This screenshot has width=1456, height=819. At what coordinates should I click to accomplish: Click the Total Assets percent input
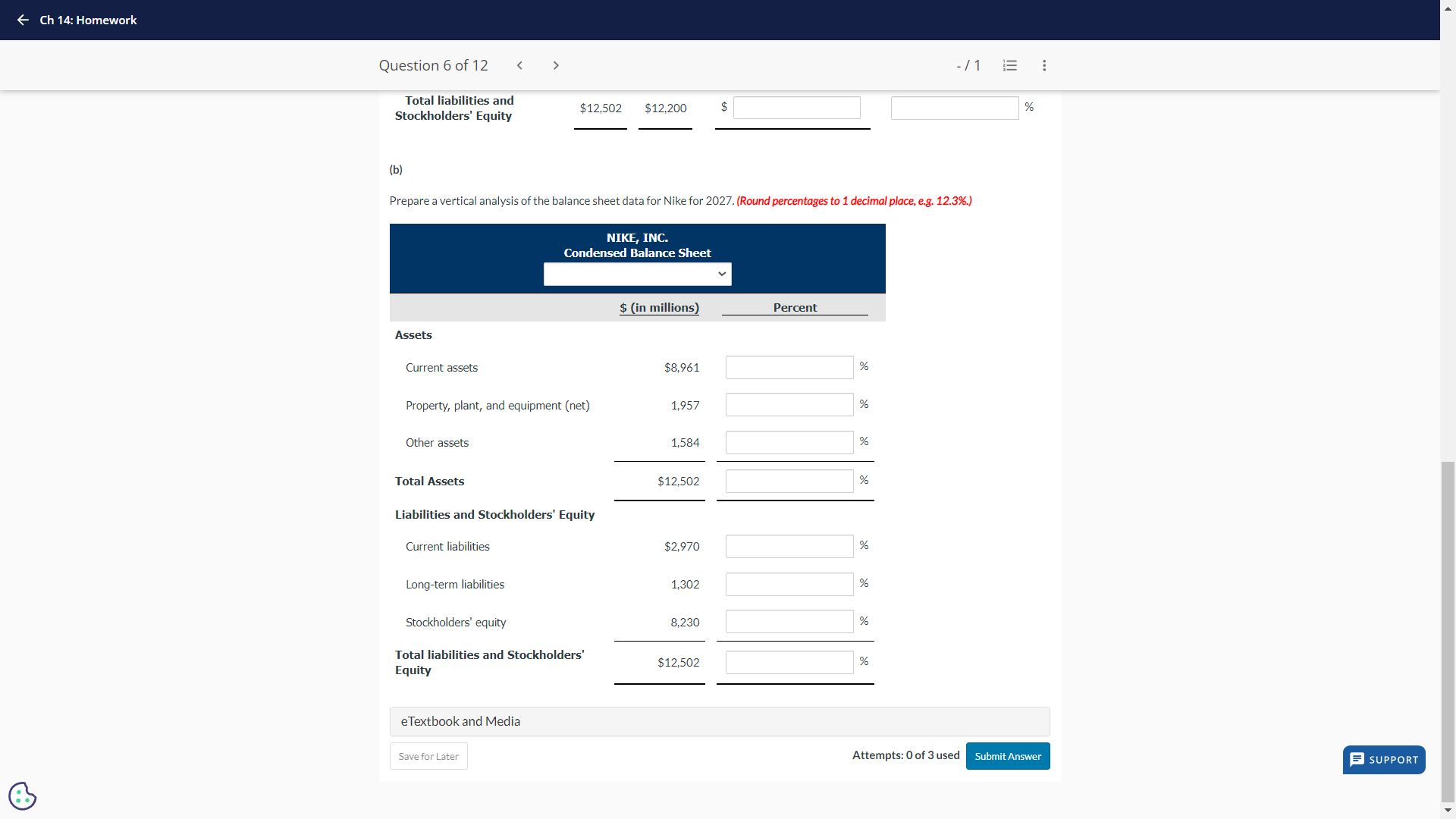[x=789, y=481]
